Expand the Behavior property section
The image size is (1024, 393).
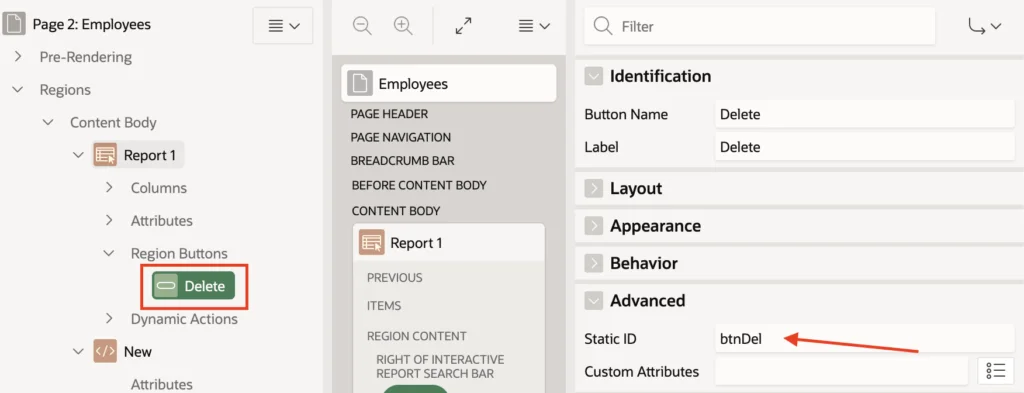[594, 263]
